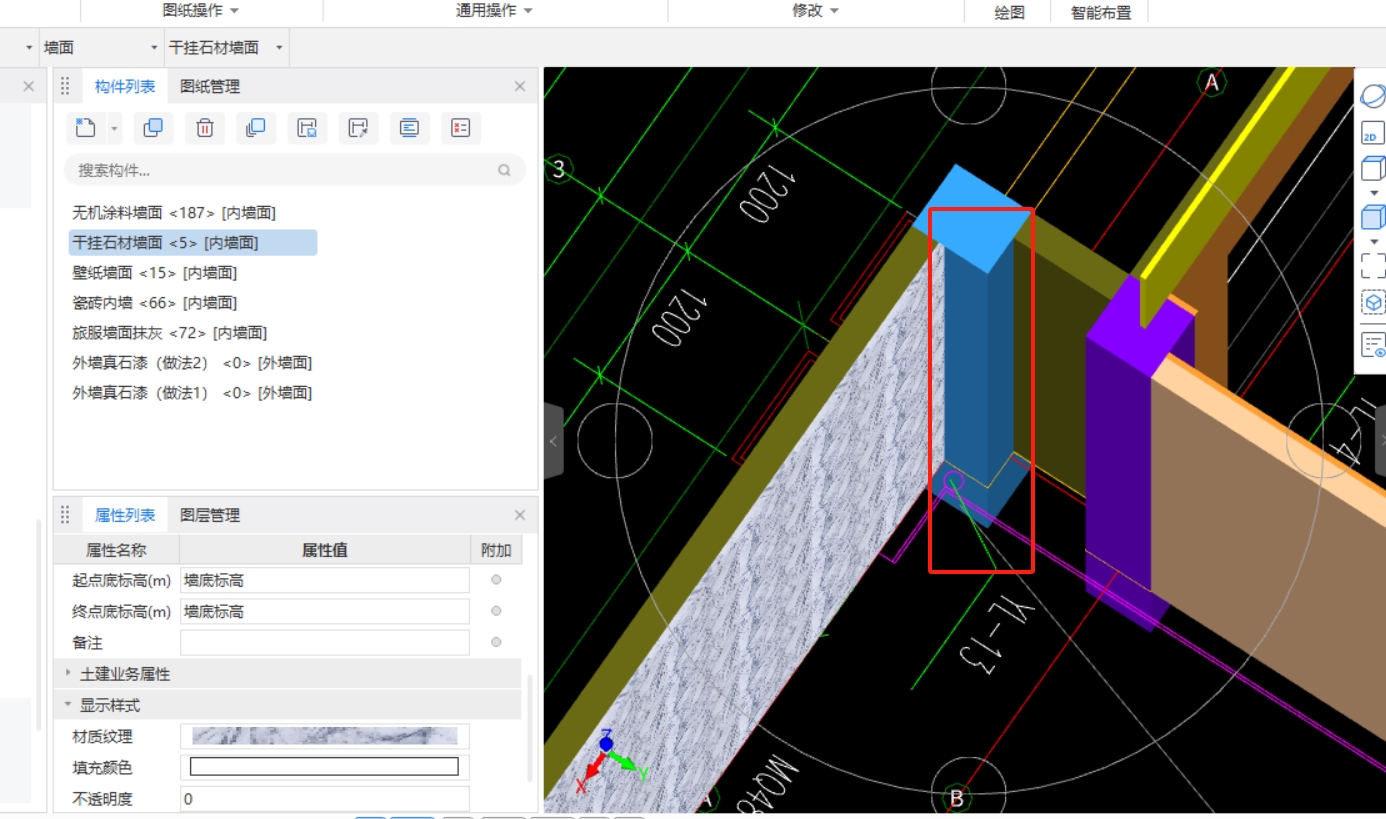Switch to the 属性列表 tab
The width and height of the screenshot is (1386, 819).
pos(125,516)
